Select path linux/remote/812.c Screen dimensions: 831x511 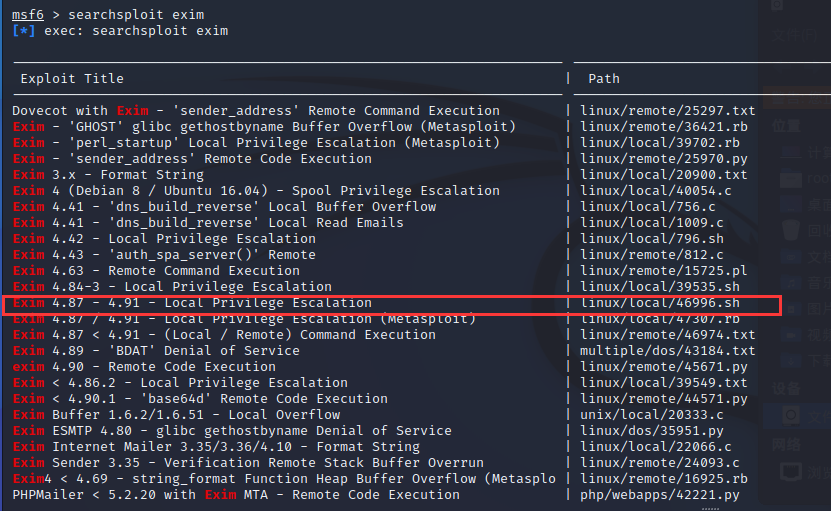pyautogui.click(x=652, y=254)
